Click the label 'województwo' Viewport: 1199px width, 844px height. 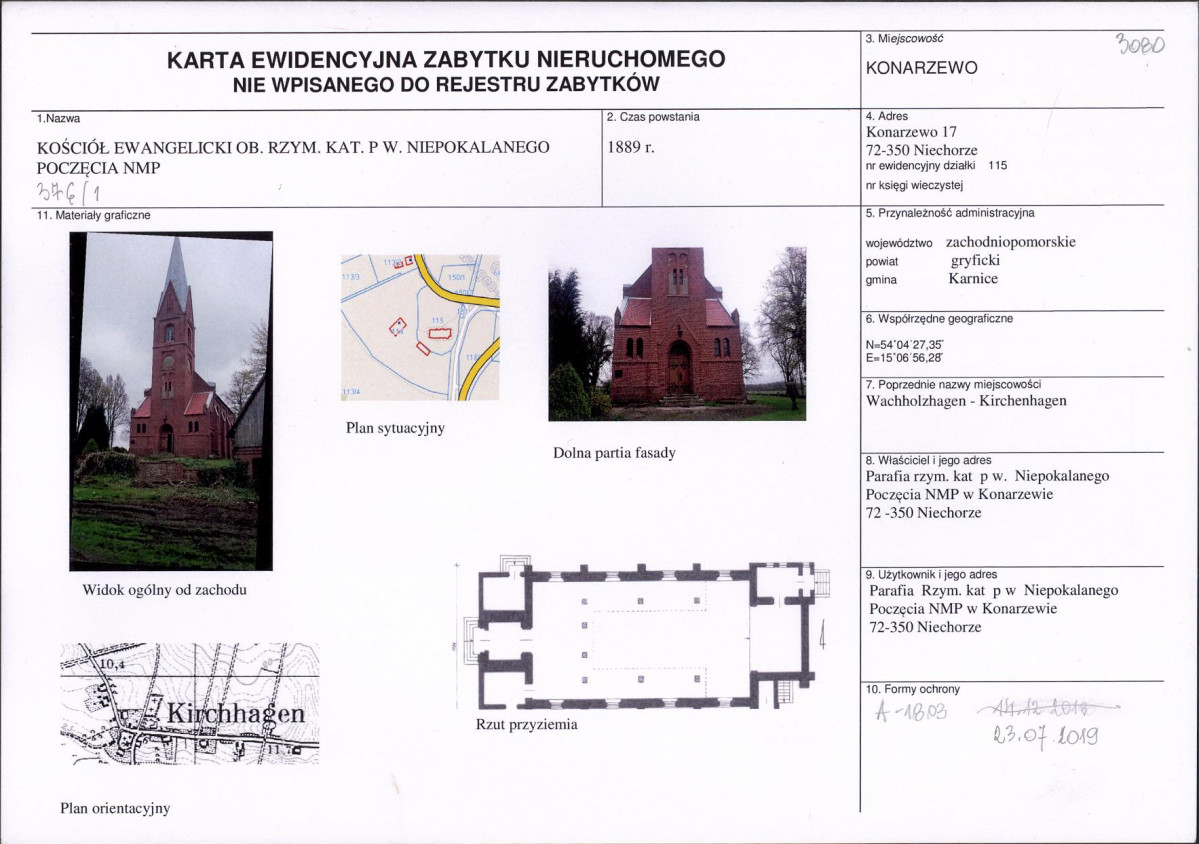pyautogui.click(x=899, y=244)
